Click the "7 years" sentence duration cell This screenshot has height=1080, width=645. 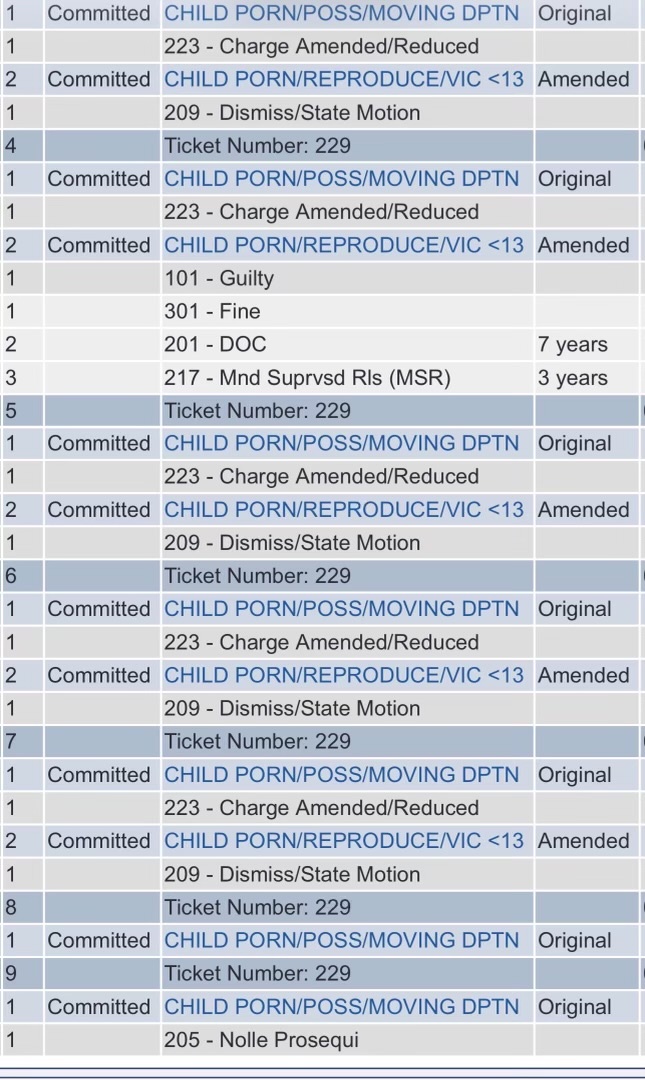pos(572,344)
